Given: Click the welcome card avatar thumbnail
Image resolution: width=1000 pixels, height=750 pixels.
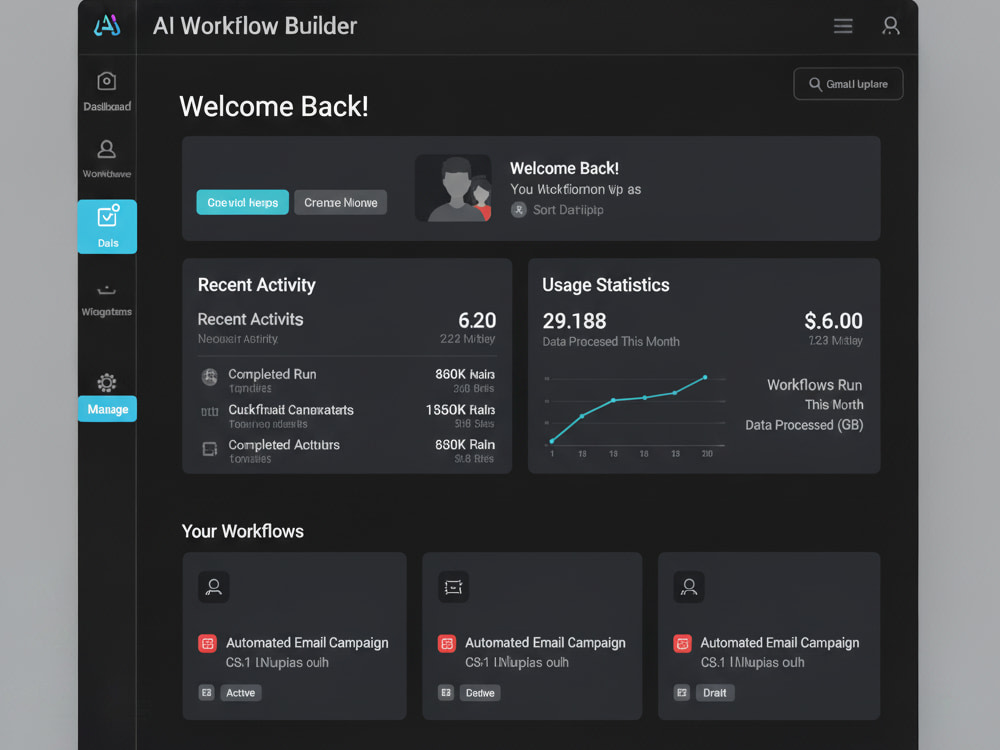Looking at the screenshot, I should tap(453, 188).
